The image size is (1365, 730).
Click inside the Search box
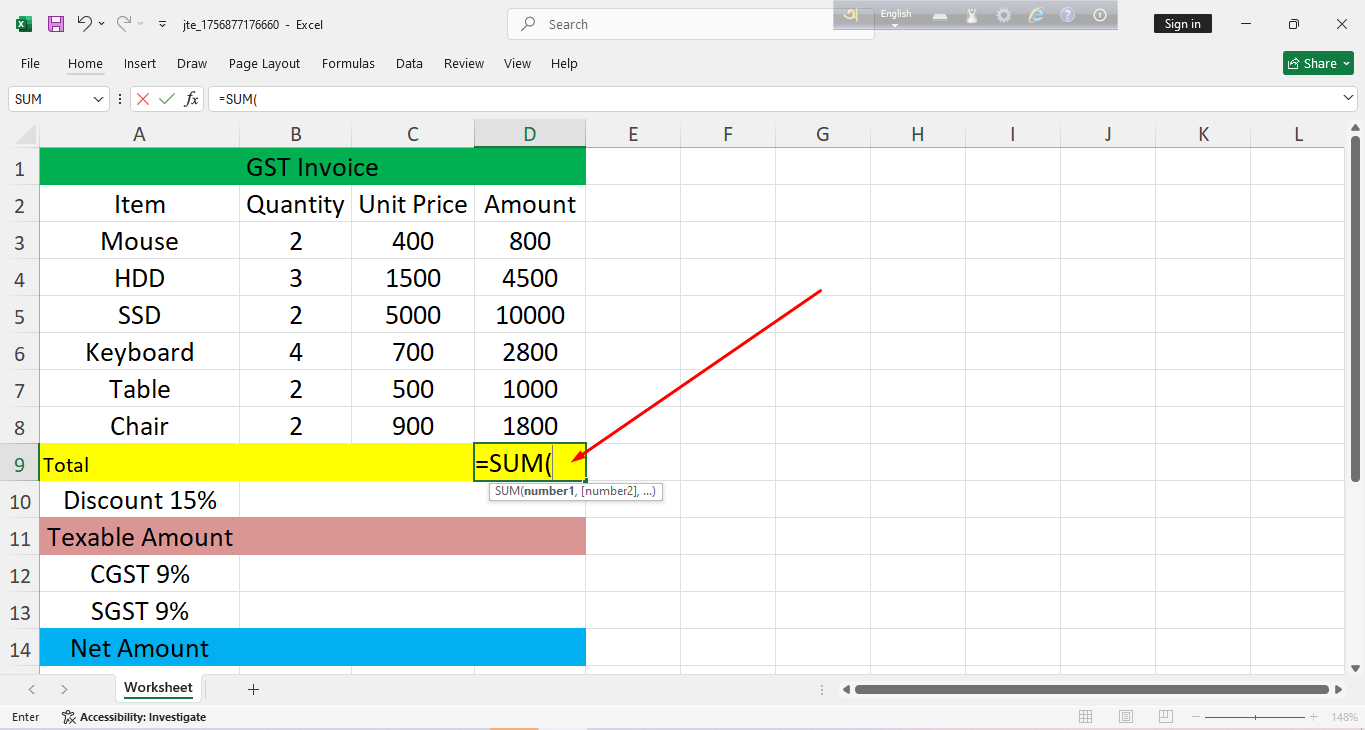[690, 24]
